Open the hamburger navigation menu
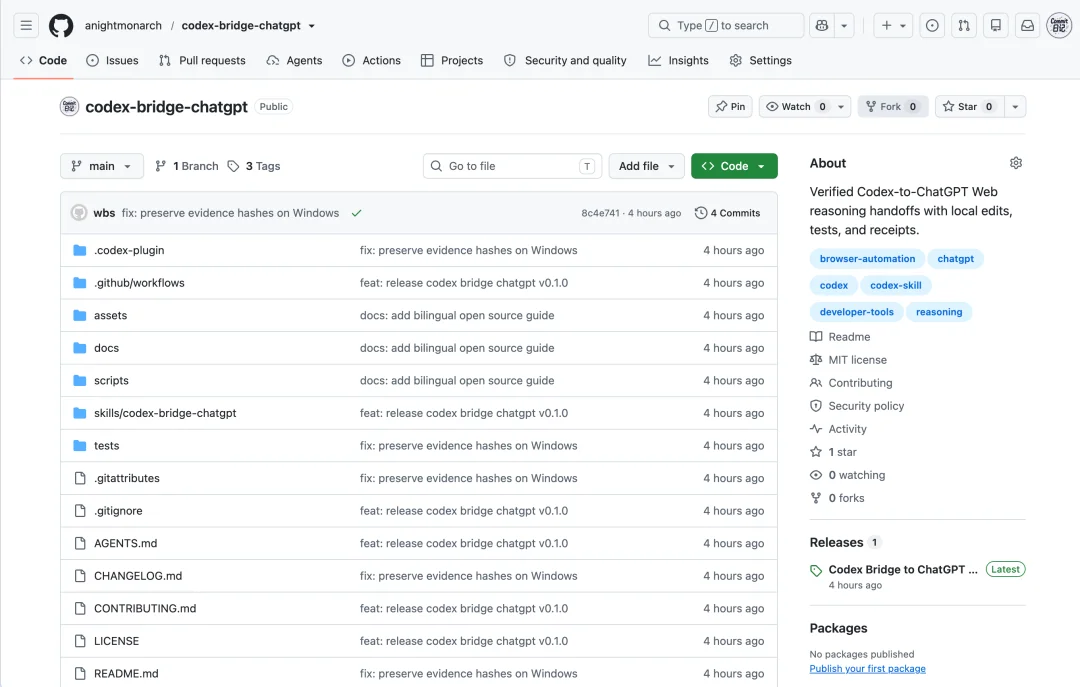Image resolution: width=1080 pixels, height=687 pixels. [x=25, y=25]
